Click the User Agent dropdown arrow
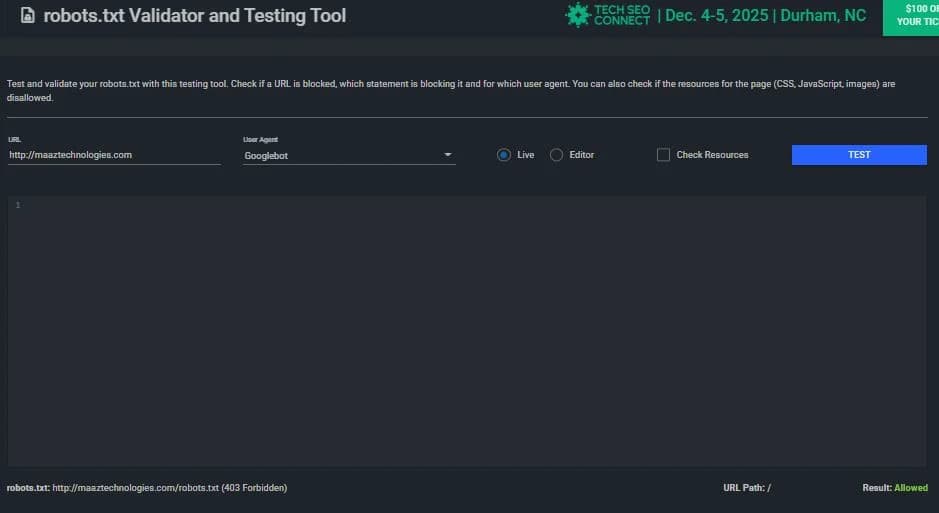The image size is (939, 513). (x=447, y=155)
